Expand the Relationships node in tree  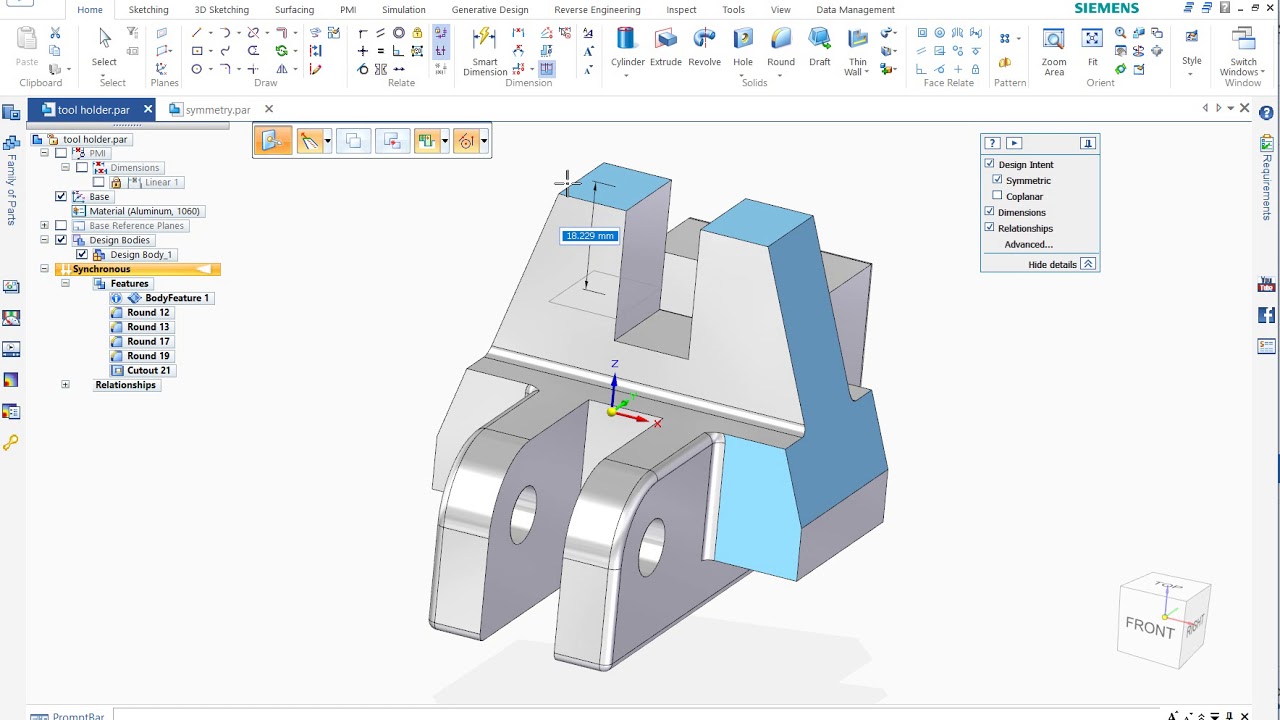pos(65,385)
